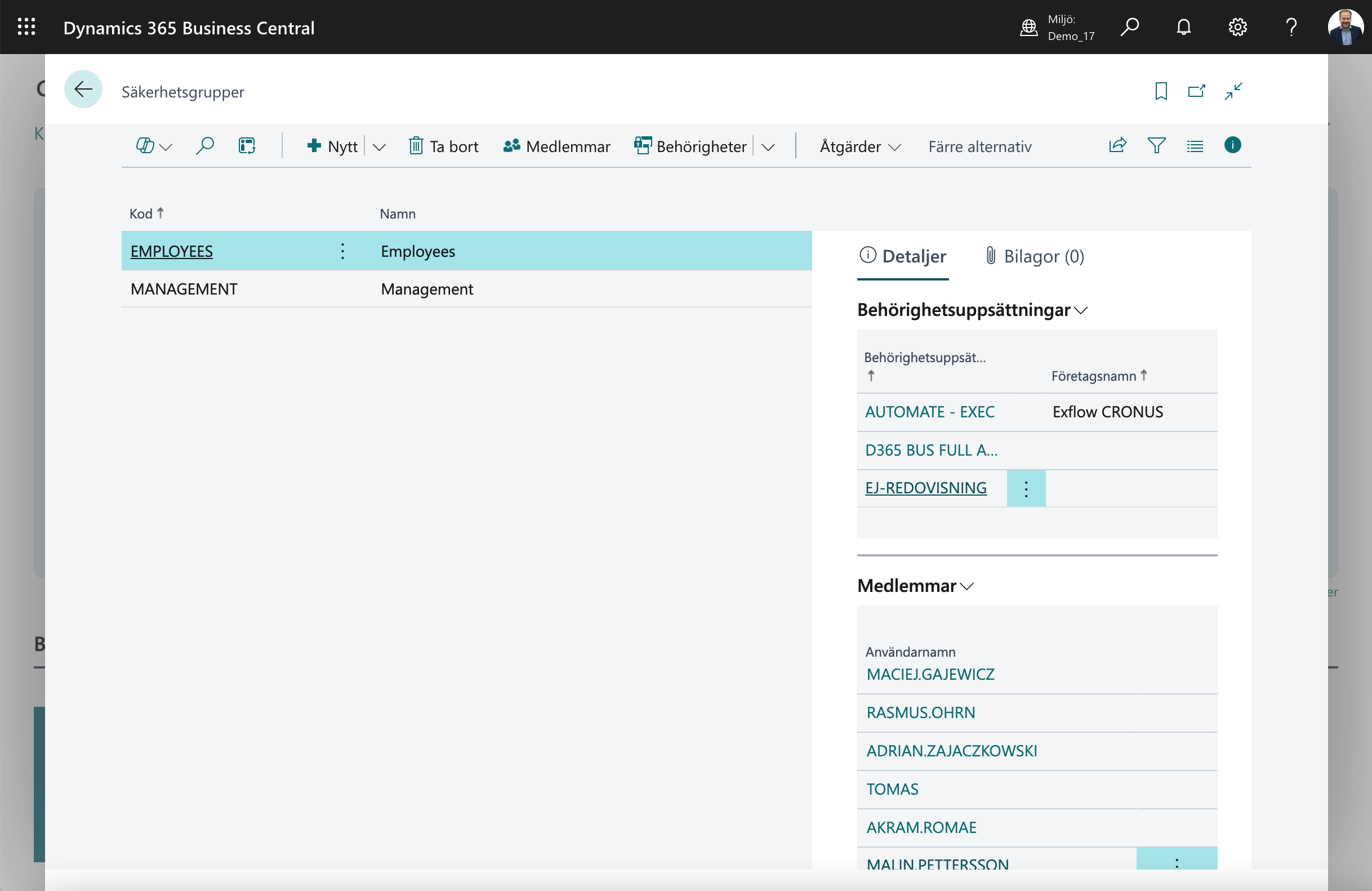Open the Copilot menu icon

point(153,146)
